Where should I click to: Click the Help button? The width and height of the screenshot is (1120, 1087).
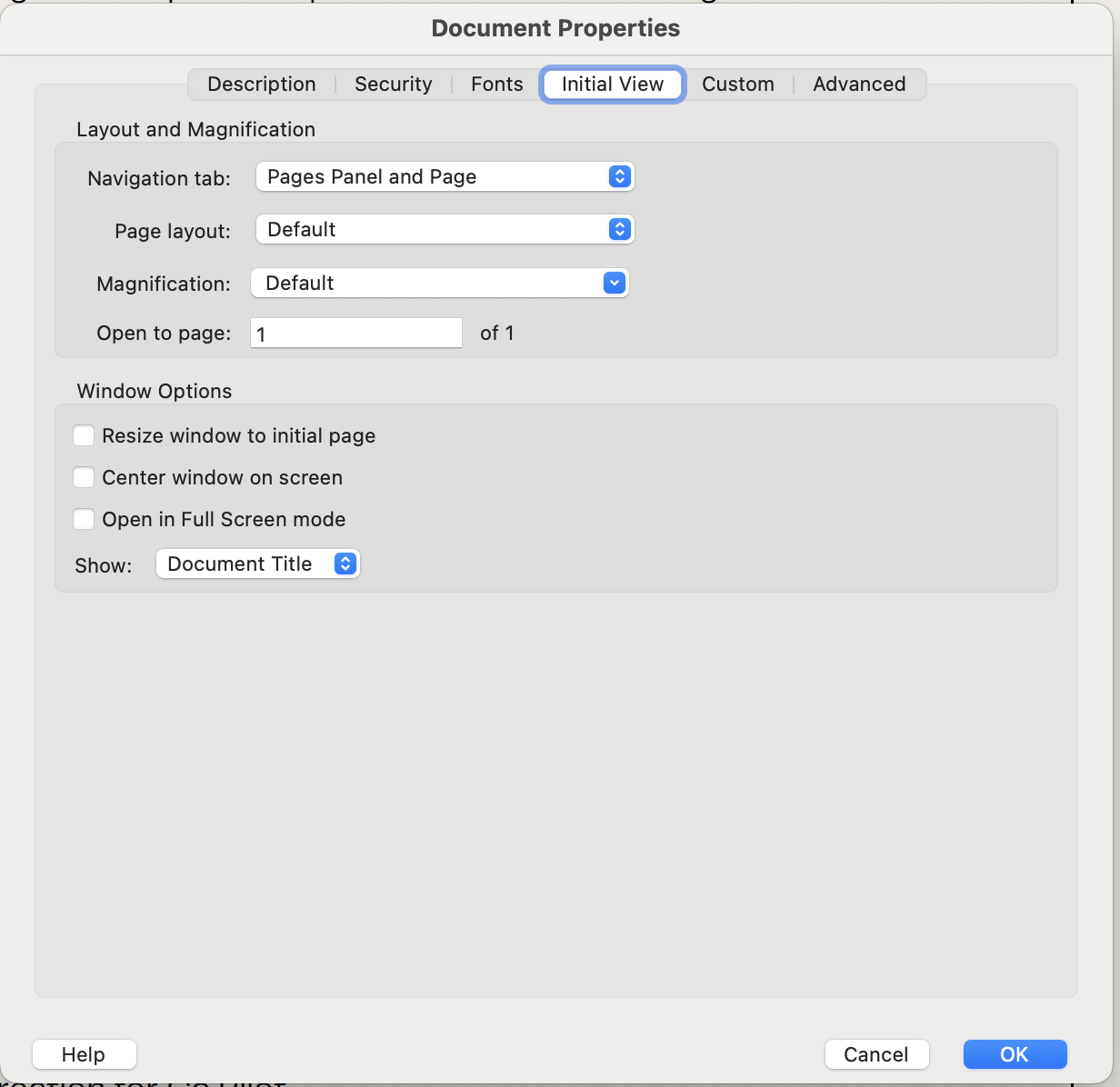click(84, 1054)
